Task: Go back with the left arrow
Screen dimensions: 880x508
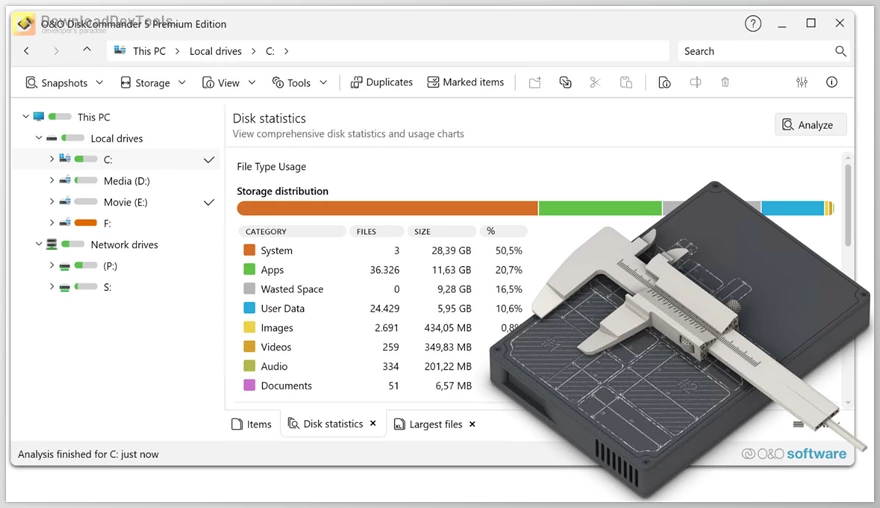Action: (x=26, y=51)
